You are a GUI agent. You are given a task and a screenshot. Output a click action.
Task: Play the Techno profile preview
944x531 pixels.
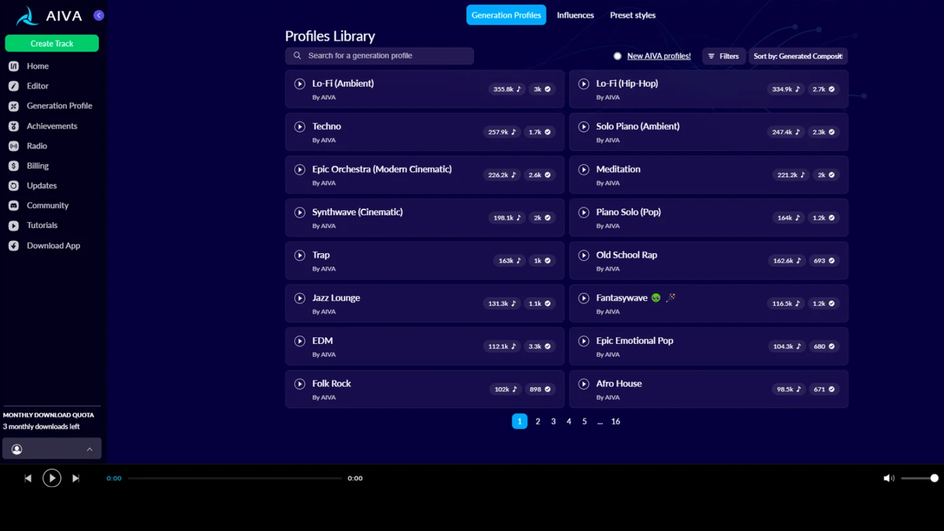299,126
